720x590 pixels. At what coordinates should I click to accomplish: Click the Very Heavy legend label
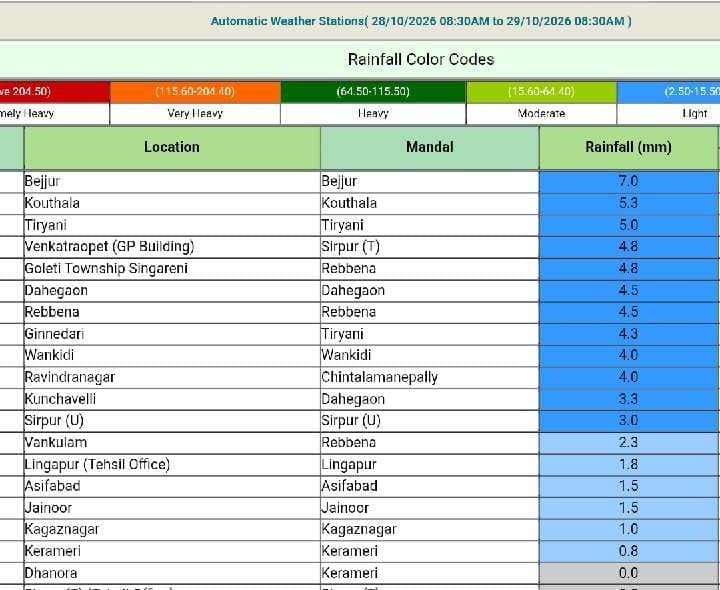coord(195,113)
